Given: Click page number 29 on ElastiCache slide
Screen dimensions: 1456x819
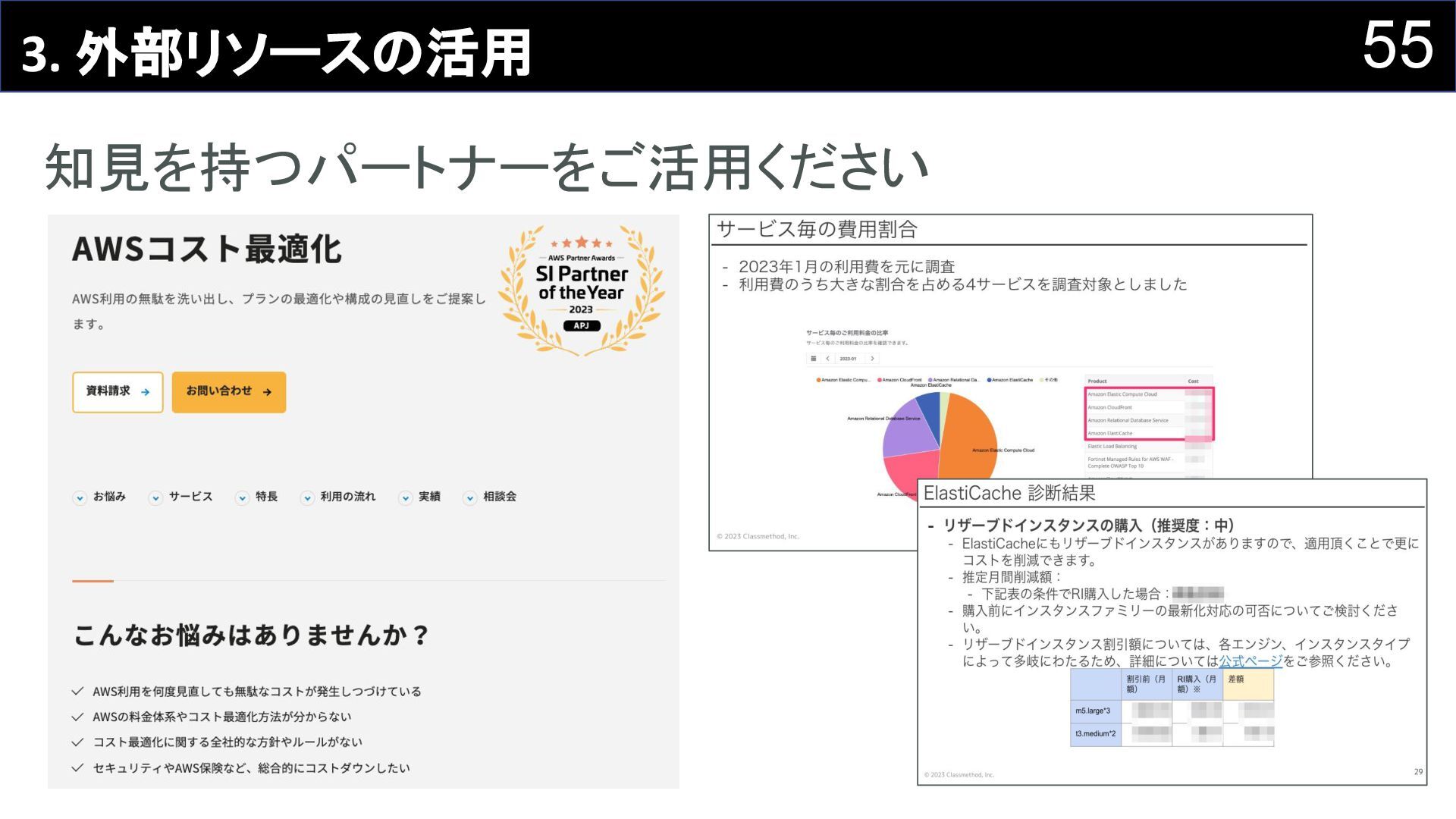Looking at the screenshot, I should [x=1418, y=772].
